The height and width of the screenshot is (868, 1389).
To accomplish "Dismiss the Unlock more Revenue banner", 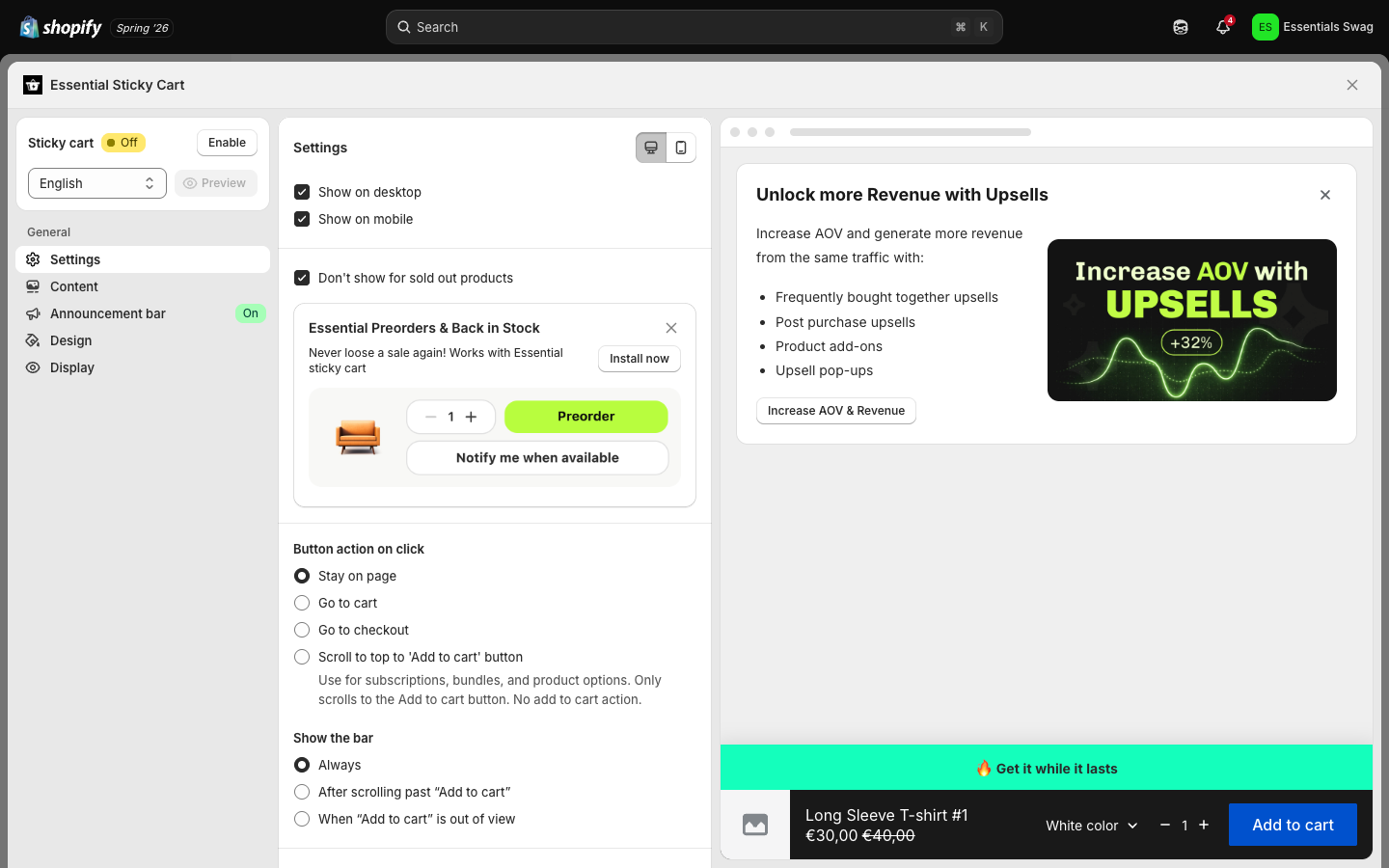I will coord(1325,195).
